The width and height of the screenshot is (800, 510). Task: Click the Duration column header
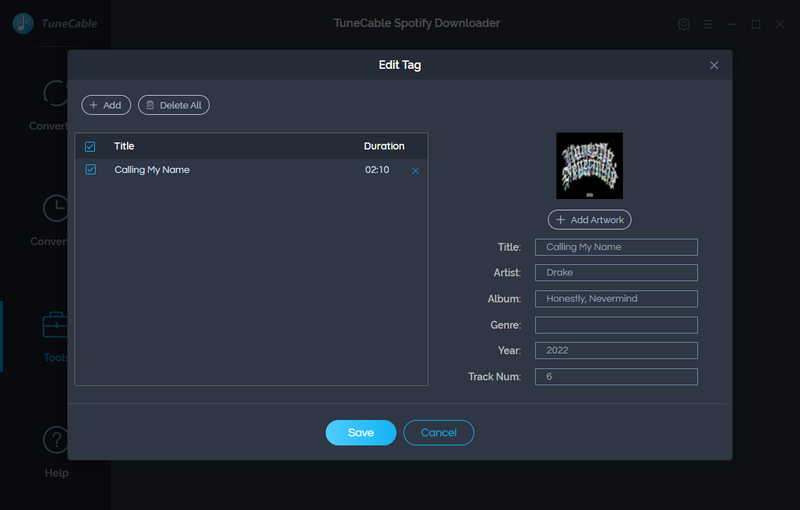[x=384, y=146]
